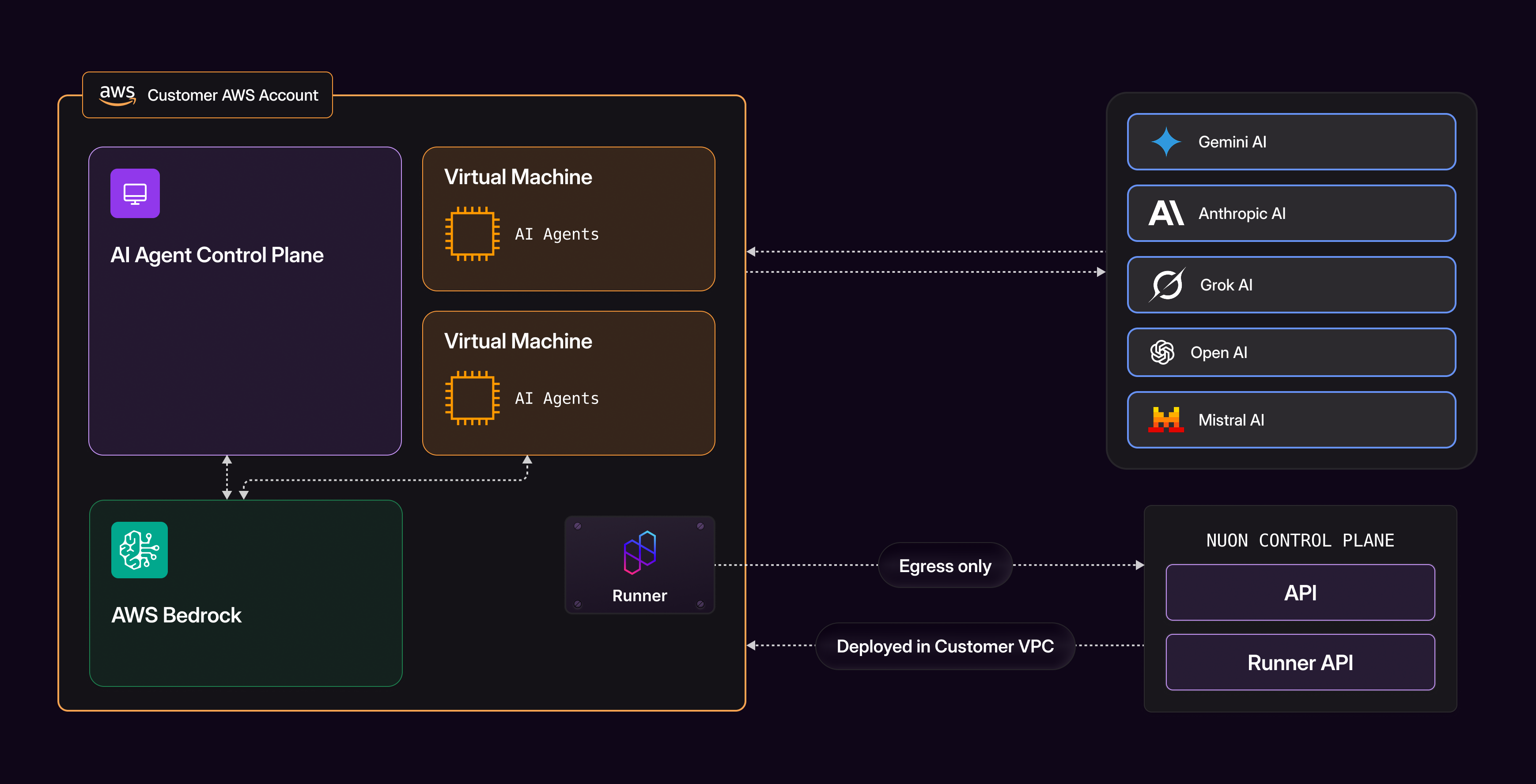The height and width of the screenshot is (784, 1536).
Task: Click the Grok AI icon
Action: 1168,284
